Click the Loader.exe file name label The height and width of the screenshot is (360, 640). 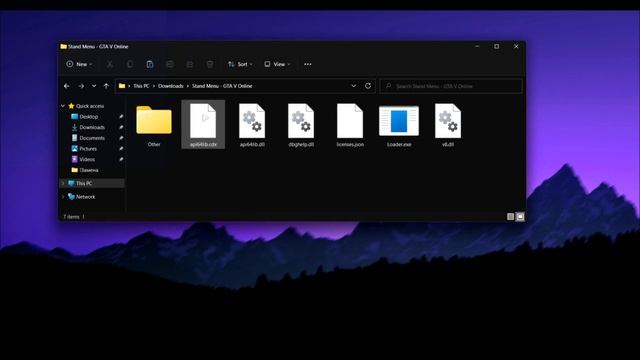(x=399, y=144)
